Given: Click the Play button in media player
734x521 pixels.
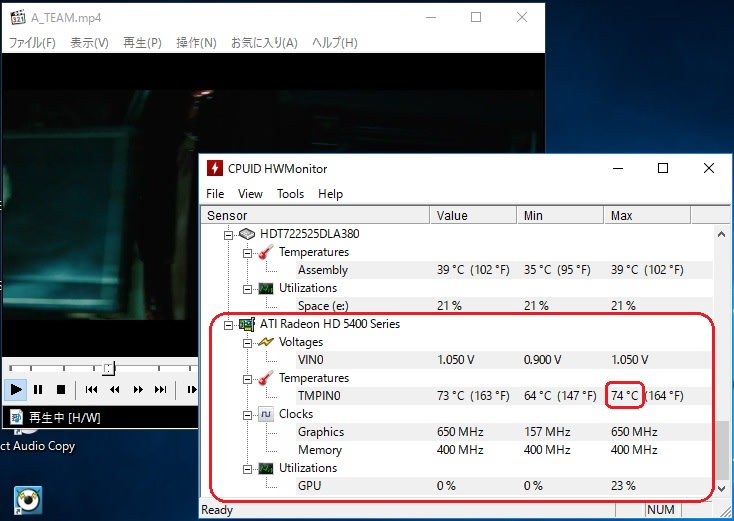Looking at the screenshot, I should point(15,389).
